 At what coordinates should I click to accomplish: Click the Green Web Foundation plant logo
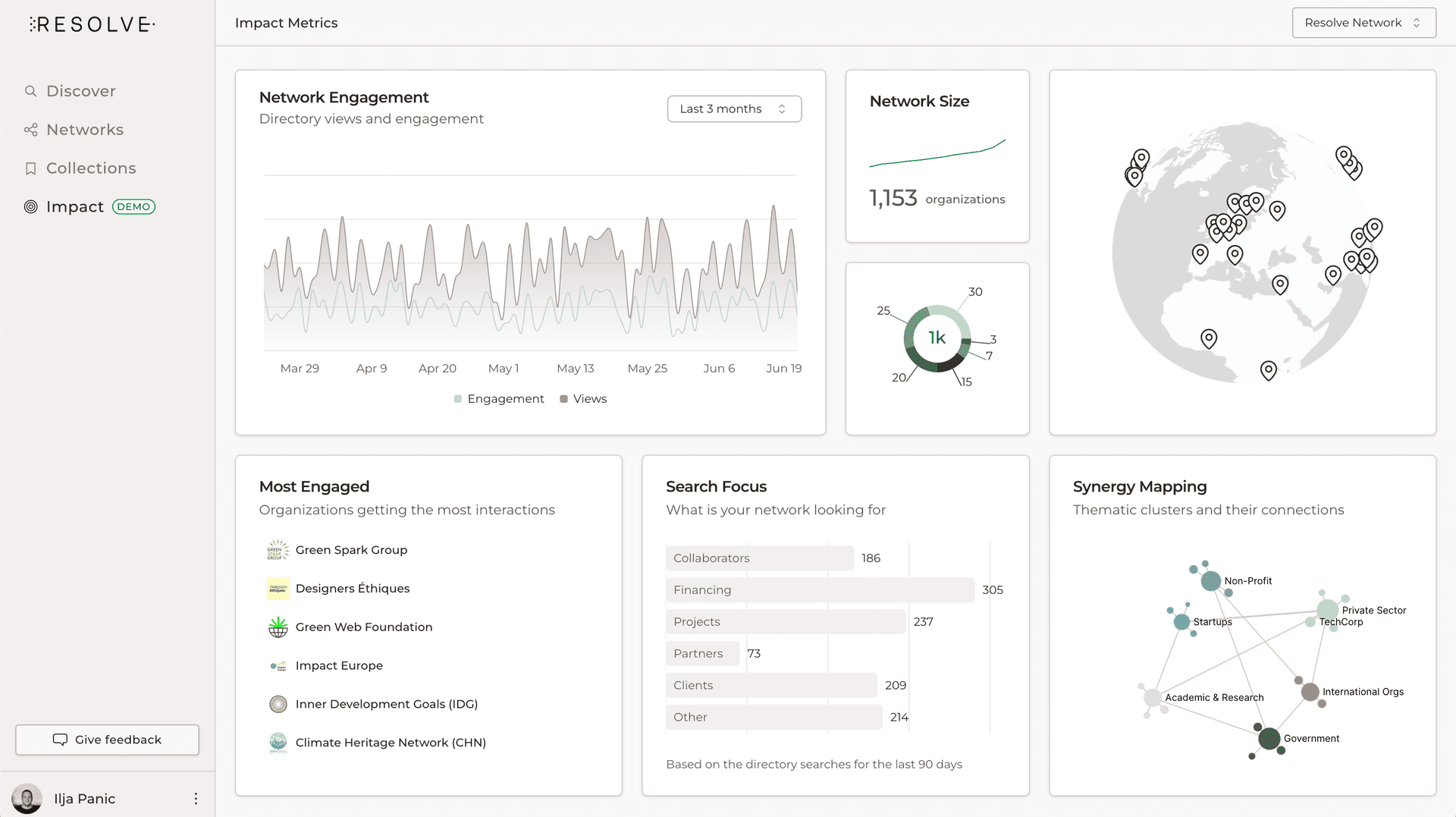click(x=278, y=627)
